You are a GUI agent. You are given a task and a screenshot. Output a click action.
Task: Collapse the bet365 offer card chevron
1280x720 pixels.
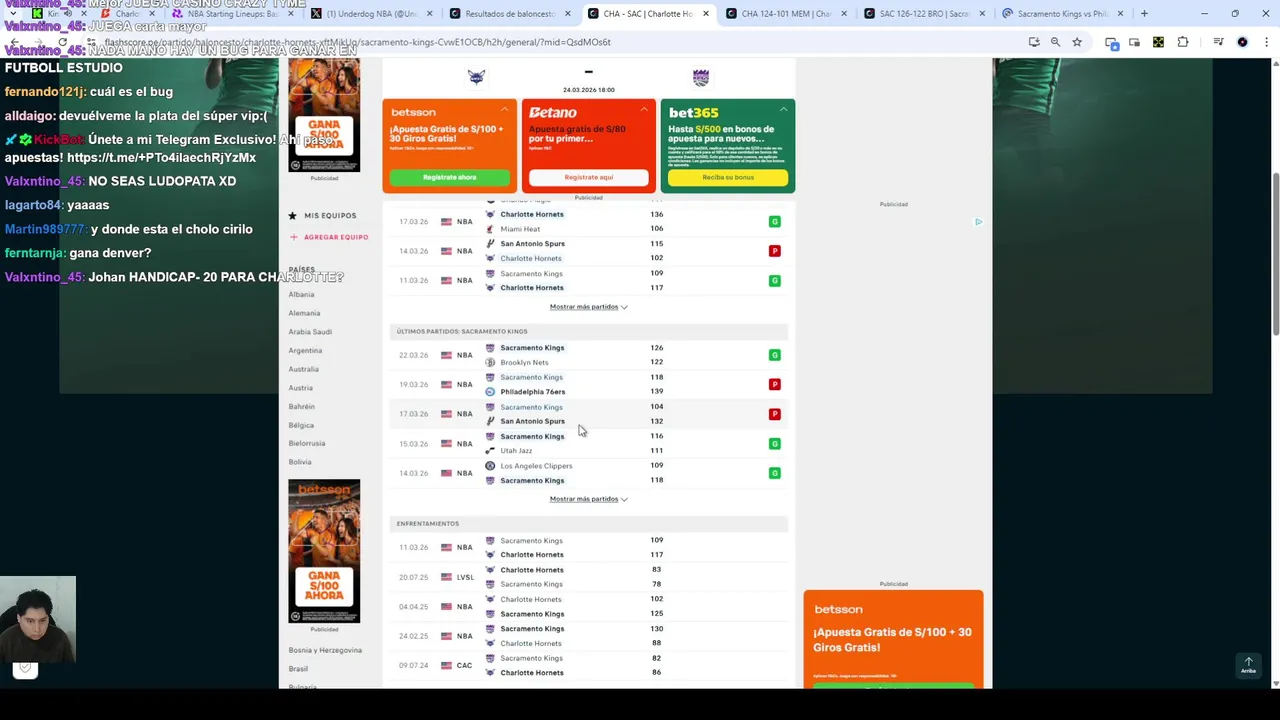point(783,108)
